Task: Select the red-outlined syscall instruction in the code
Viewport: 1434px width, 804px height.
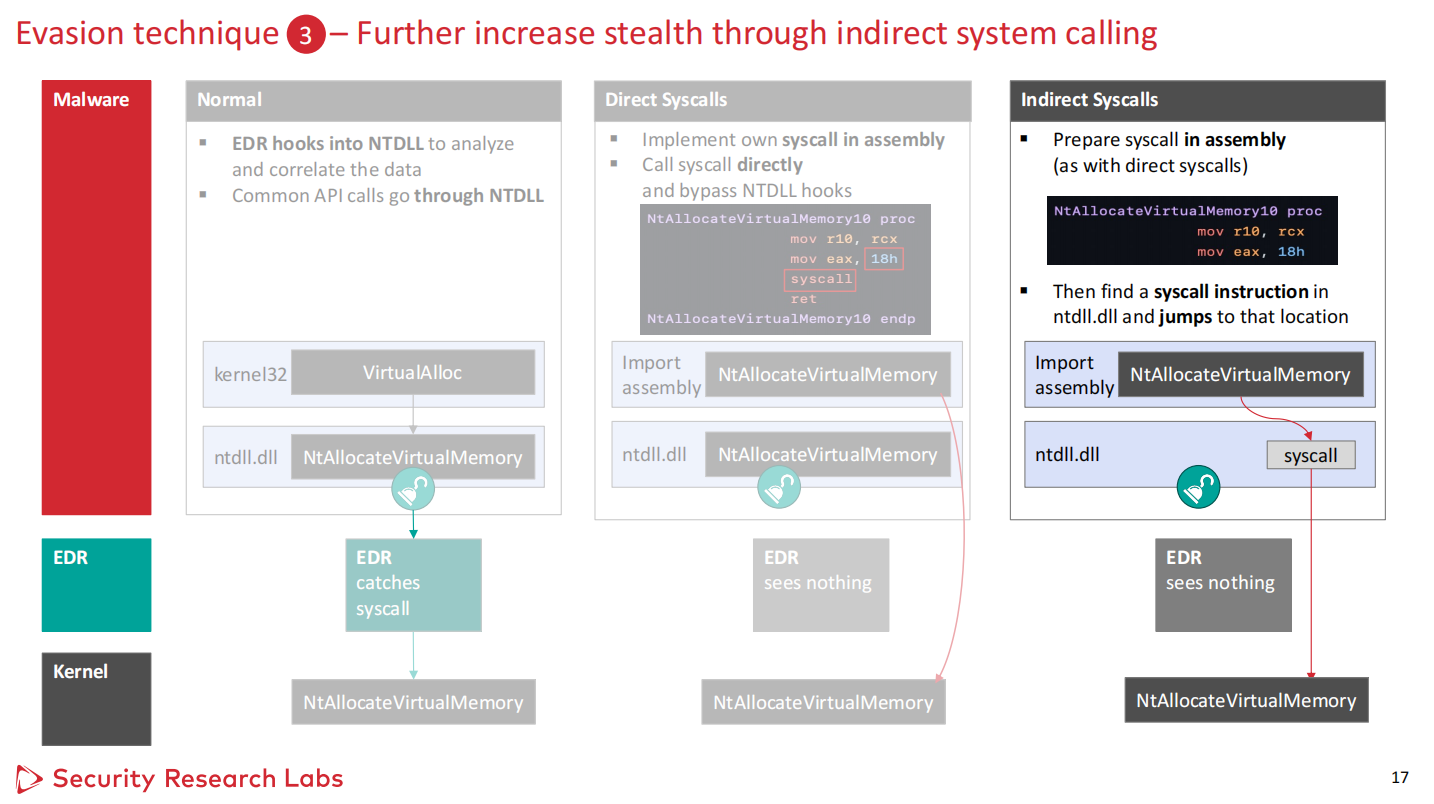Action: [821, 279]
